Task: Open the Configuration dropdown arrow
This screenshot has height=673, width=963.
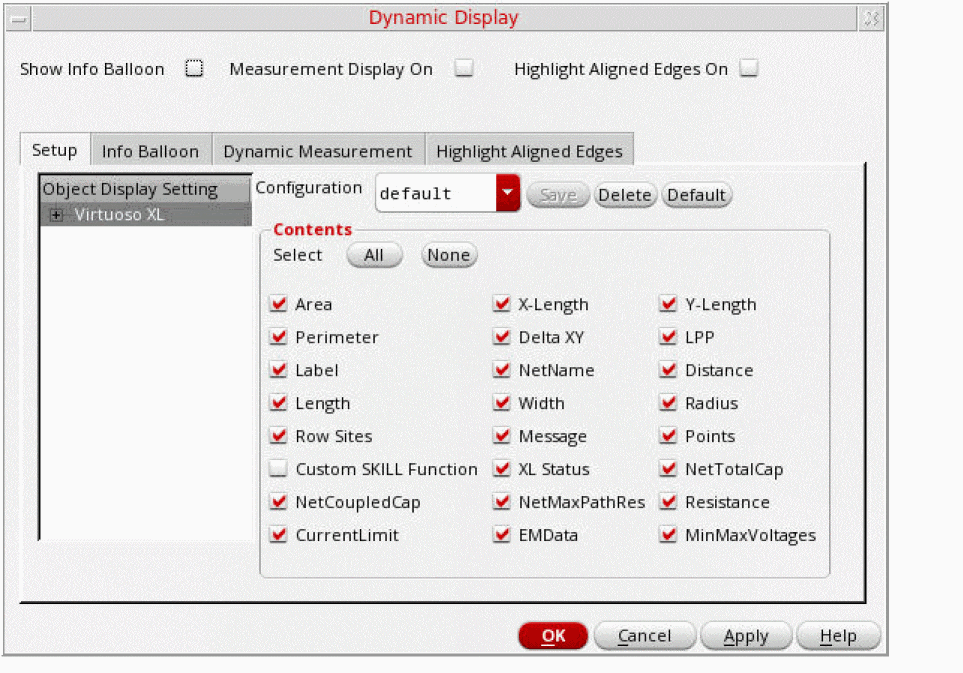Action: click(509, 194)
